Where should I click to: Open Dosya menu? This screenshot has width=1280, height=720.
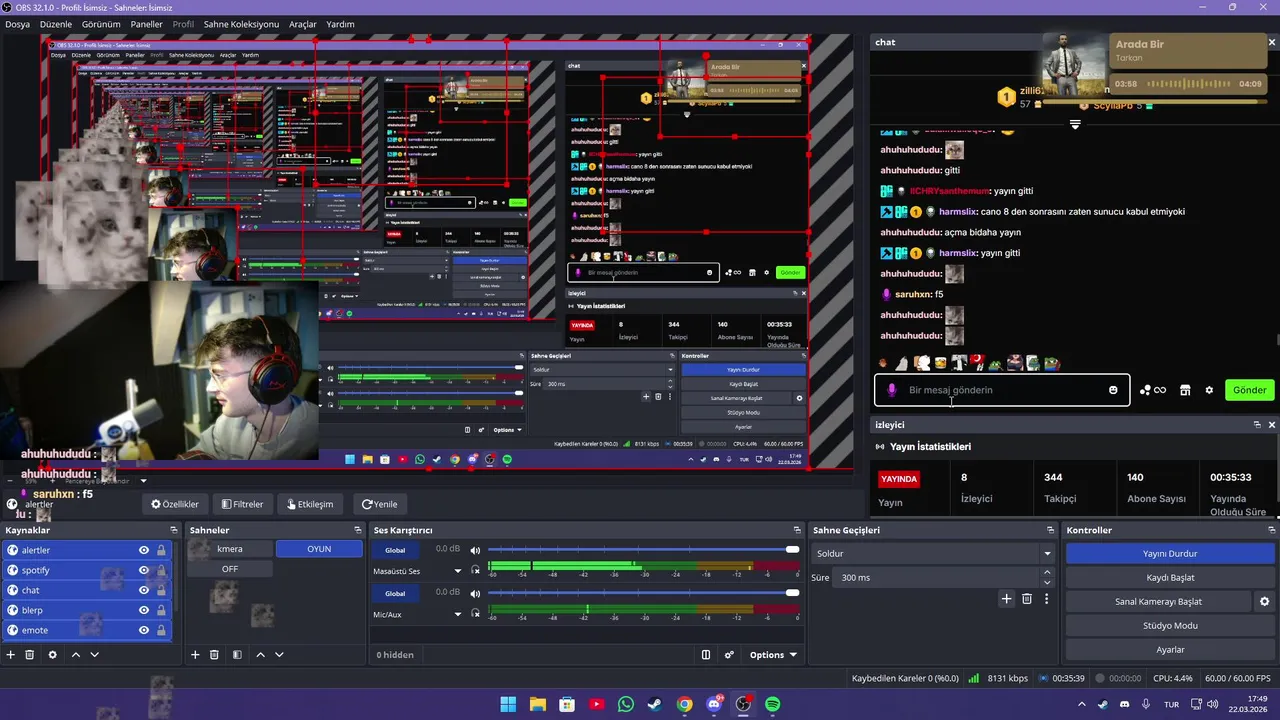17,24
